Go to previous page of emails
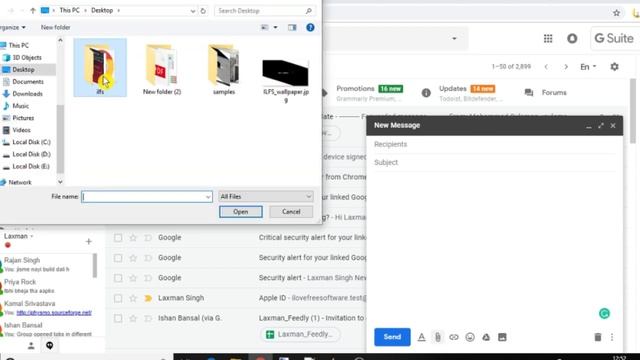Viewport: 640px width, 360px height. (546, 67)
